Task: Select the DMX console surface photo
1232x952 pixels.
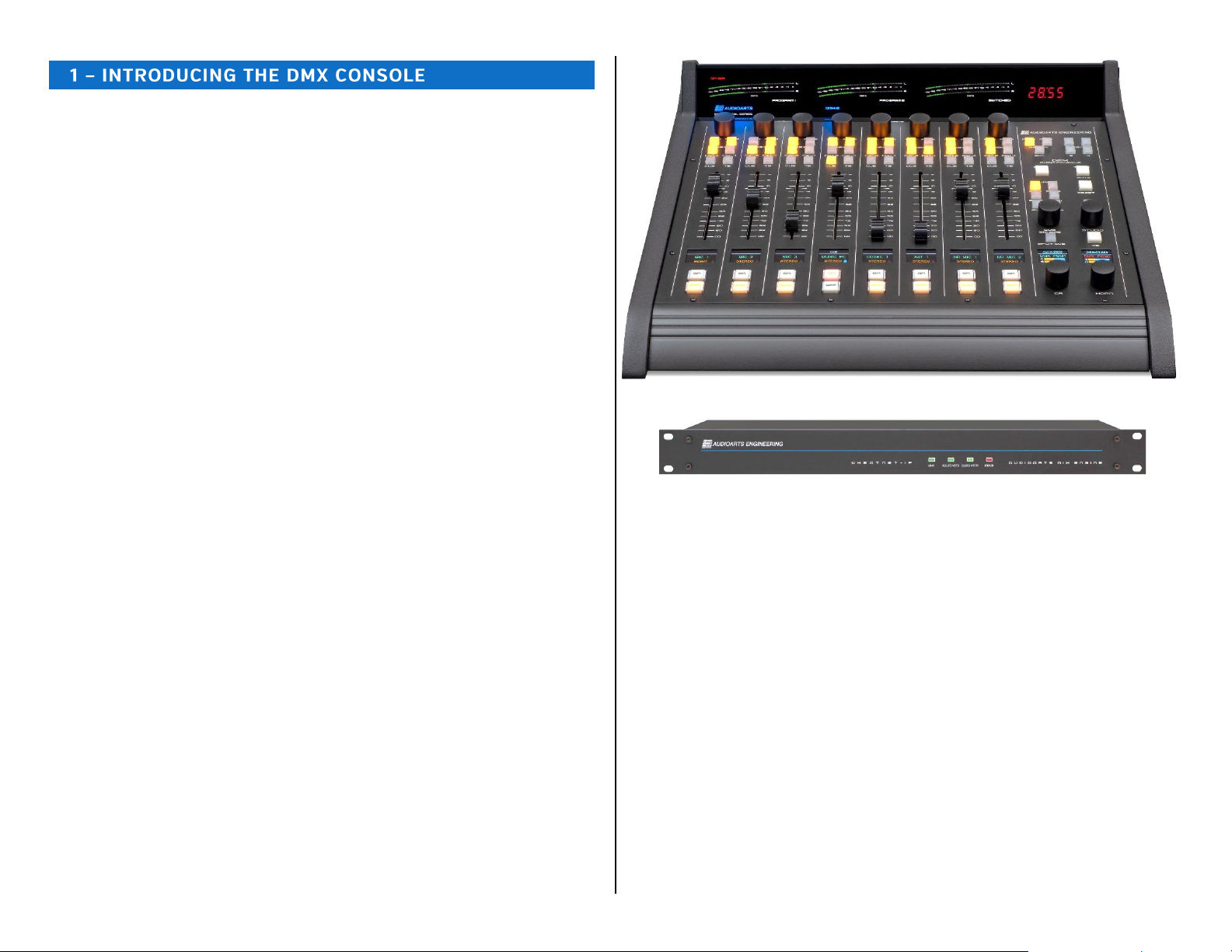Action: pos(899,218)
